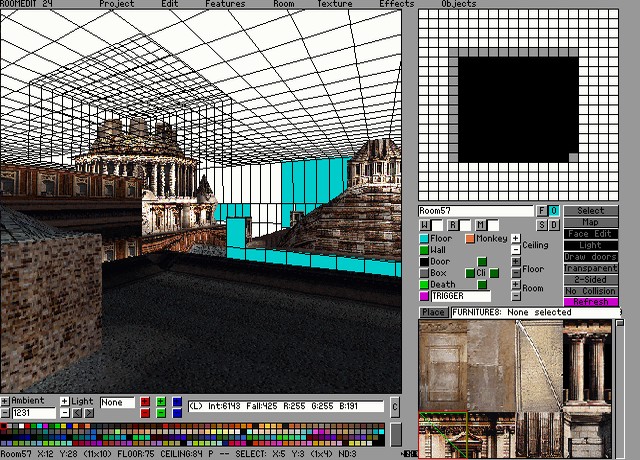The width and height of the screenshot is (640, 460).
Task: Click the Place furniture button
Action: tap(433, 312)
